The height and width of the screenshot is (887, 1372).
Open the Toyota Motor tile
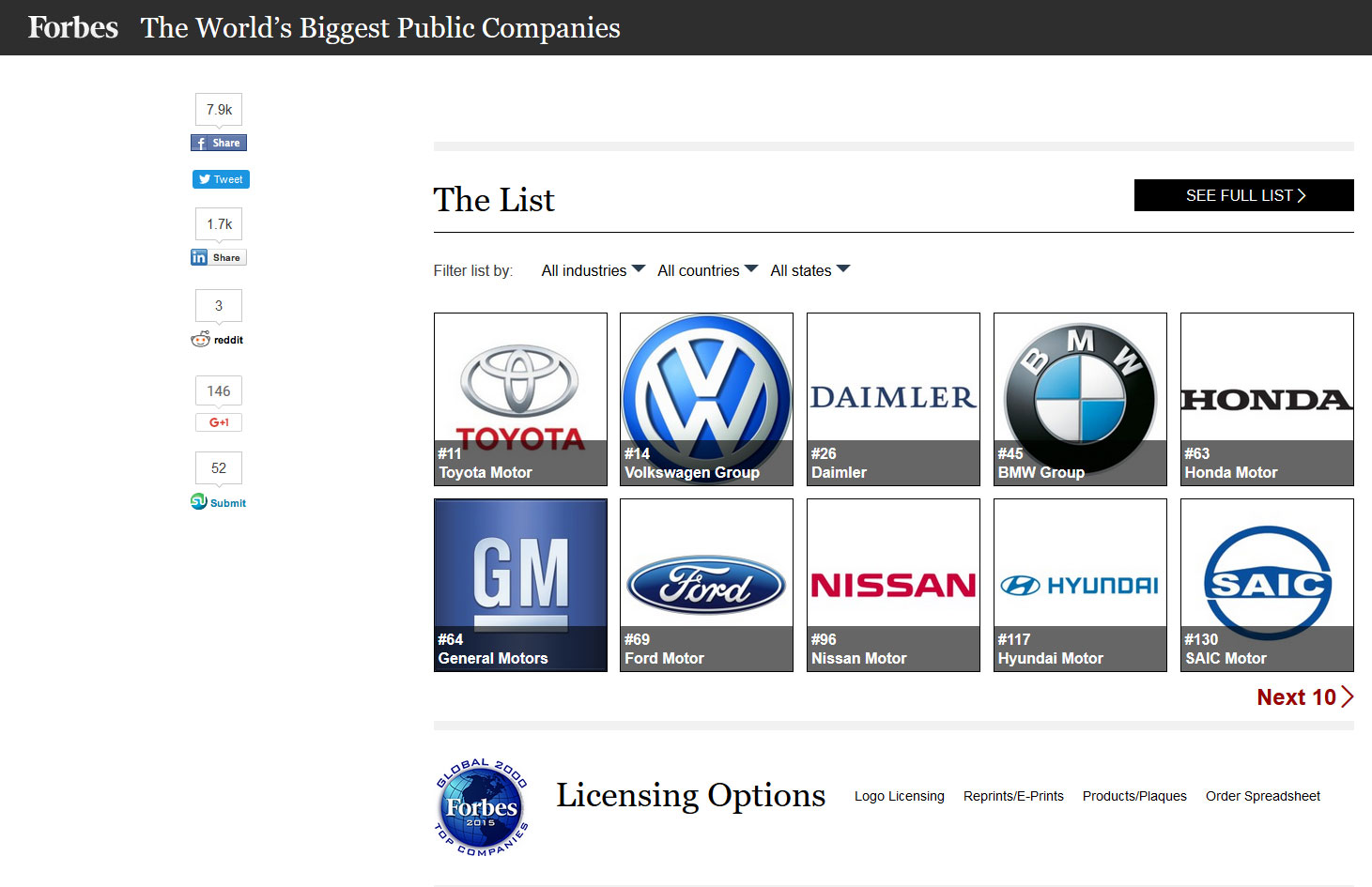pos(520,399)
